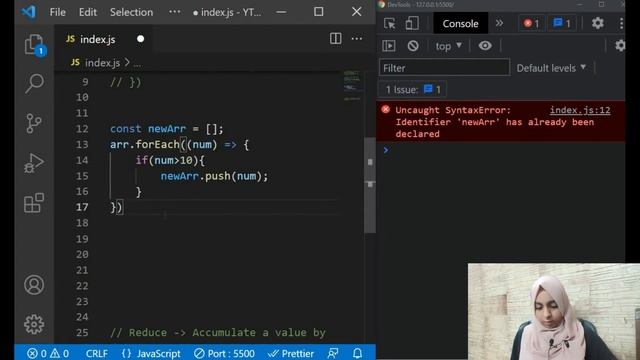Click the blue issues count badge in DevTools
Viewport: 640px width, 360px height.
click(x=562, y=23)
